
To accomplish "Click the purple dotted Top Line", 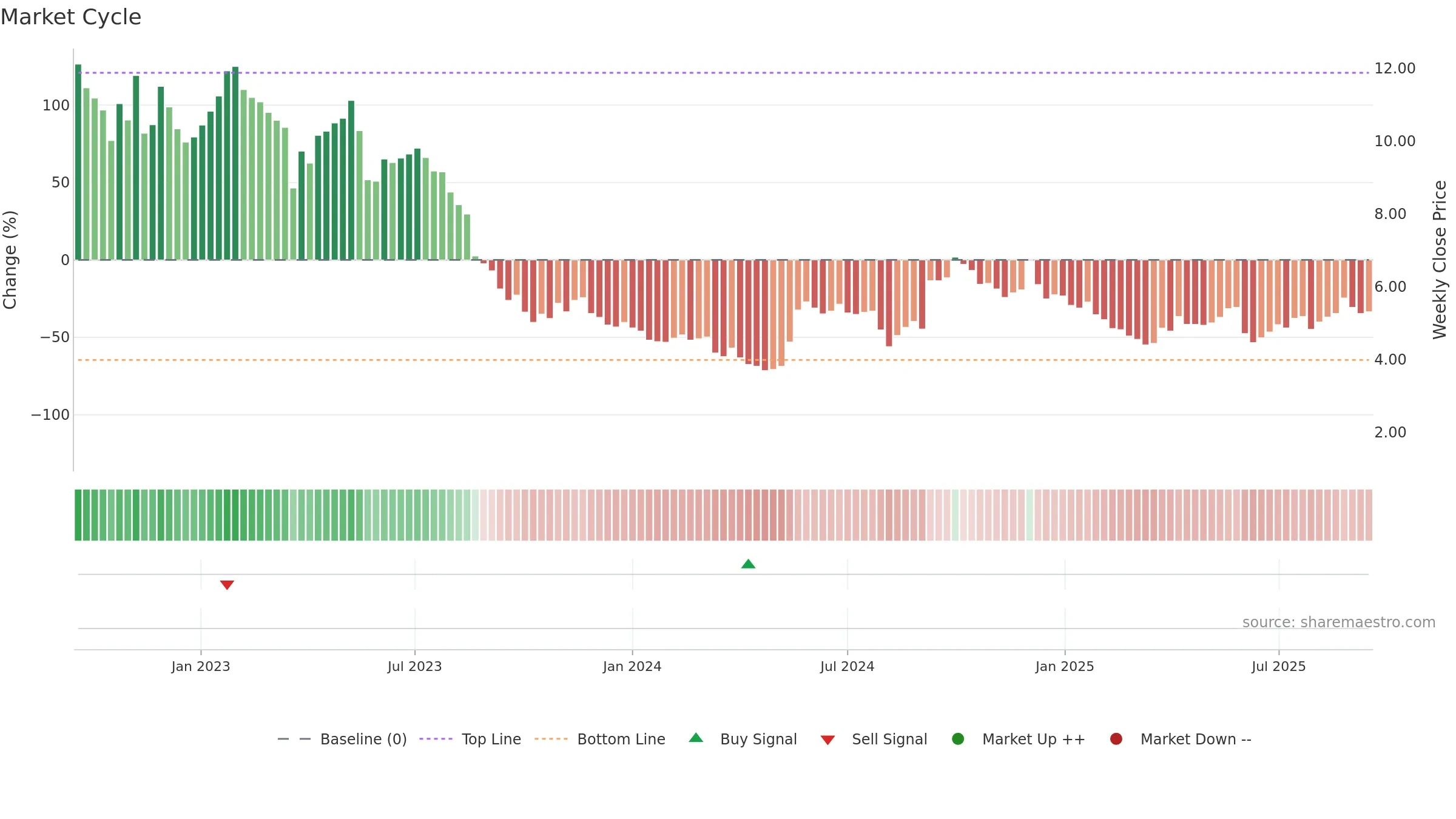I will pyautogui.click(x=723, y=73).
